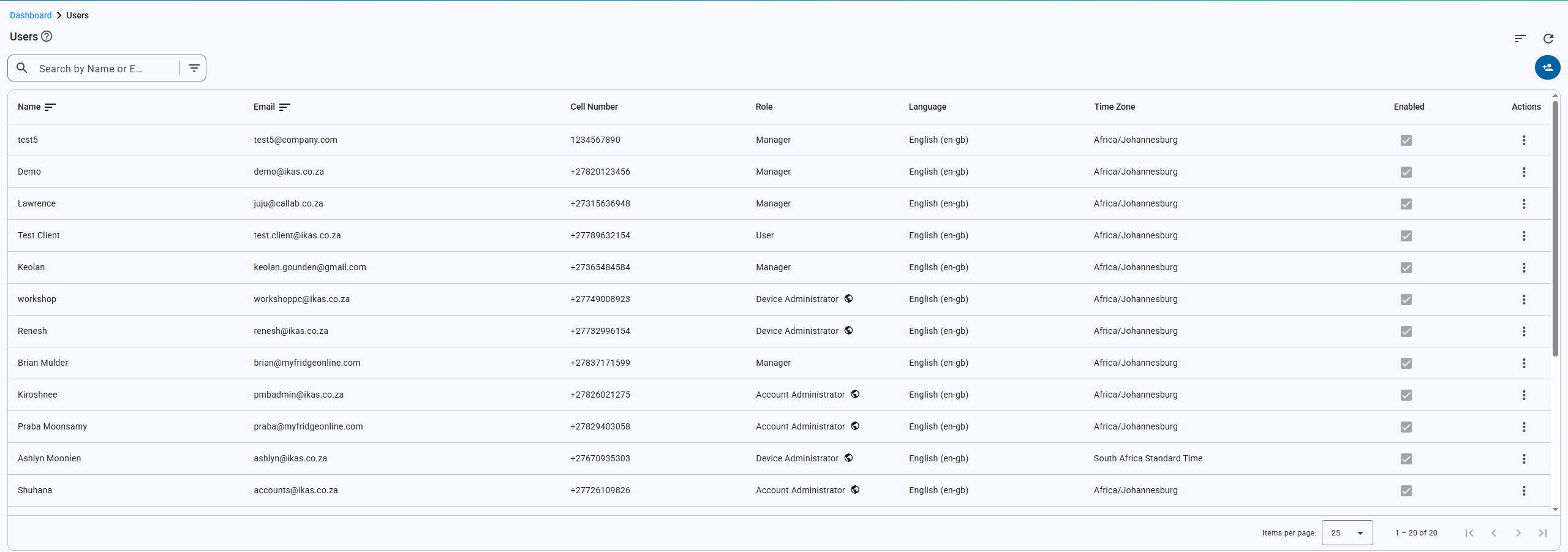
Task: Open actions menu for Brian Mulder
Action: (x=1524, y=363)
